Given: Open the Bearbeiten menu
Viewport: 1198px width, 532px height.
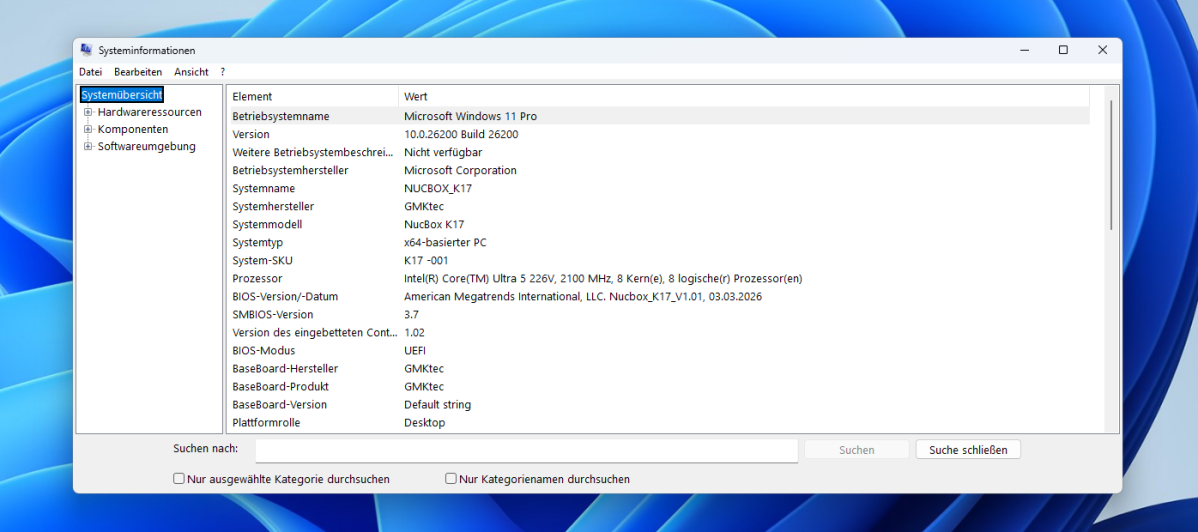Looking at the screenshot, I should [138, 72].
